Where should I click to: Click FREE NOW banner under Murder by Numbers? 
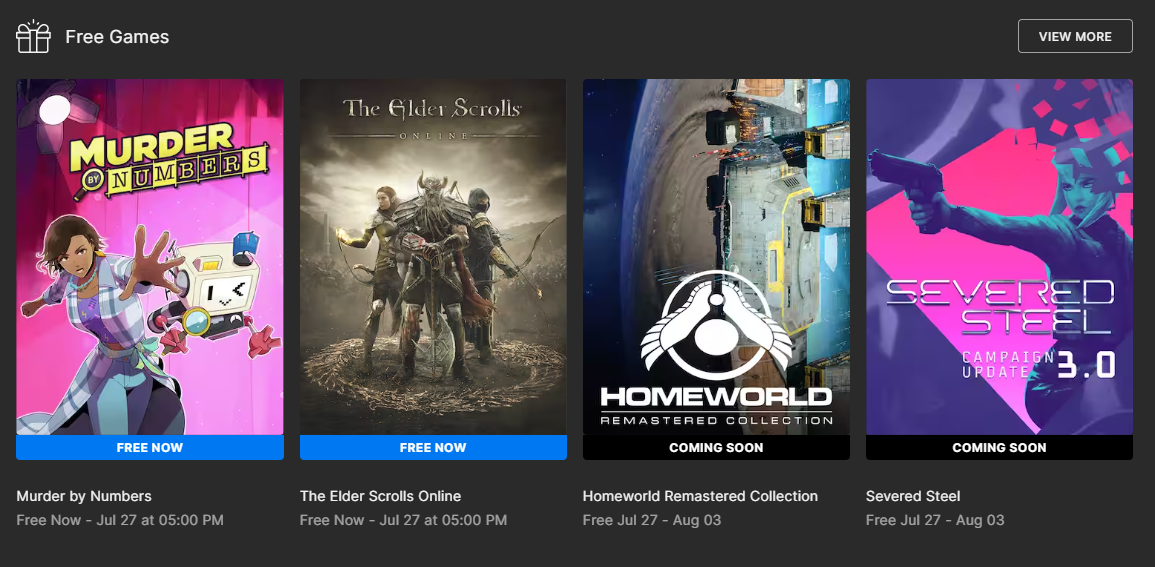[150, 448]
